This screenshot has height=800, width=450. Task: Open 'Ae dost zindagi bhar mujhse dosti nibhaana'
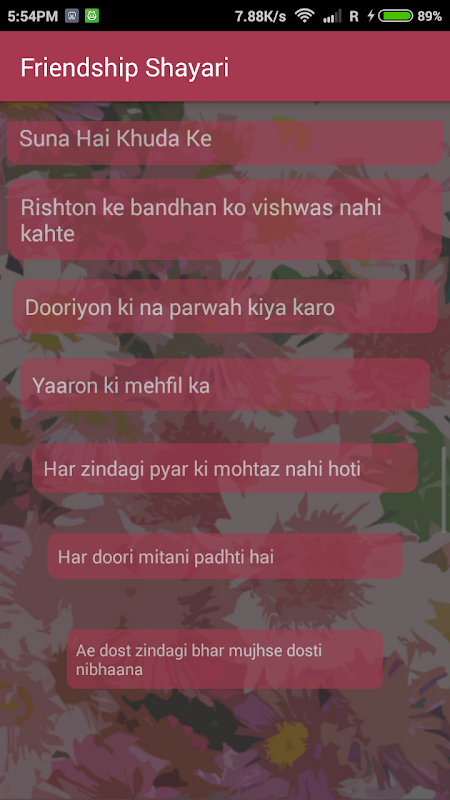click(225, 659)
